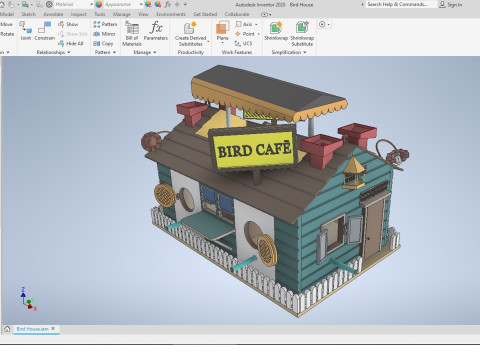Open the Tools ribbon tab

click(x=99, y=14)
